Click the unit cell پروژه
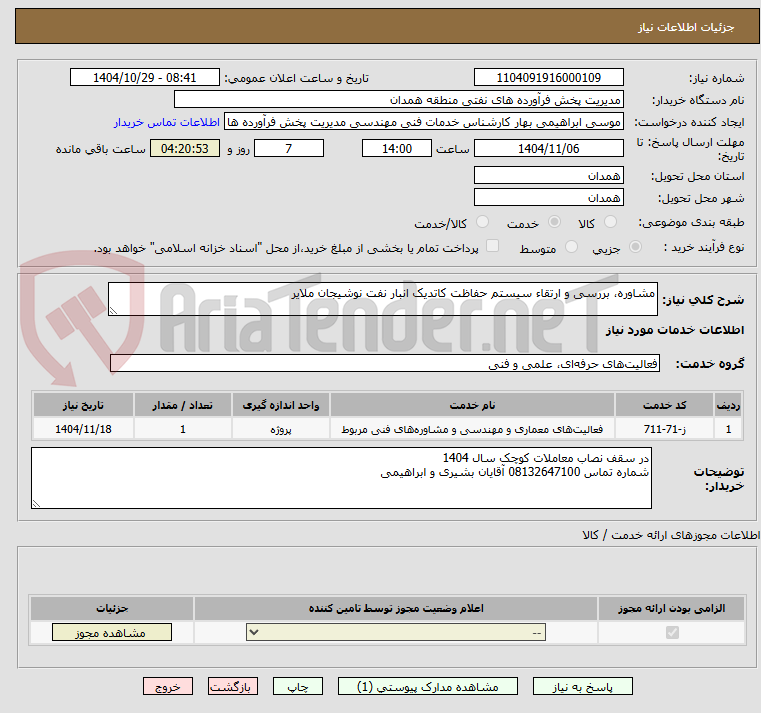 (281, 429)
